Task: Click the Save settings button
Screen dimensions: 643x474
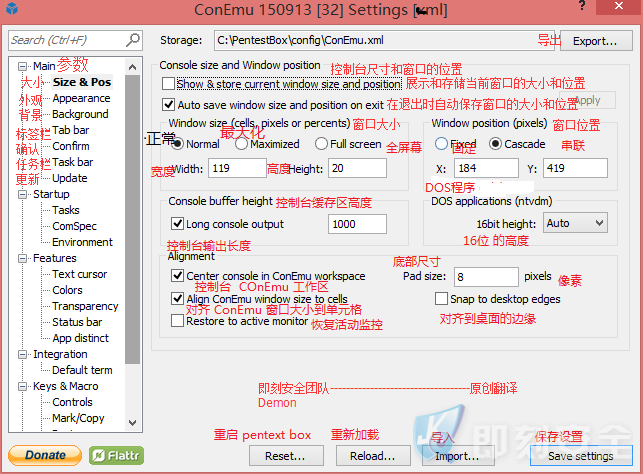Action: (x=581, y=456)
